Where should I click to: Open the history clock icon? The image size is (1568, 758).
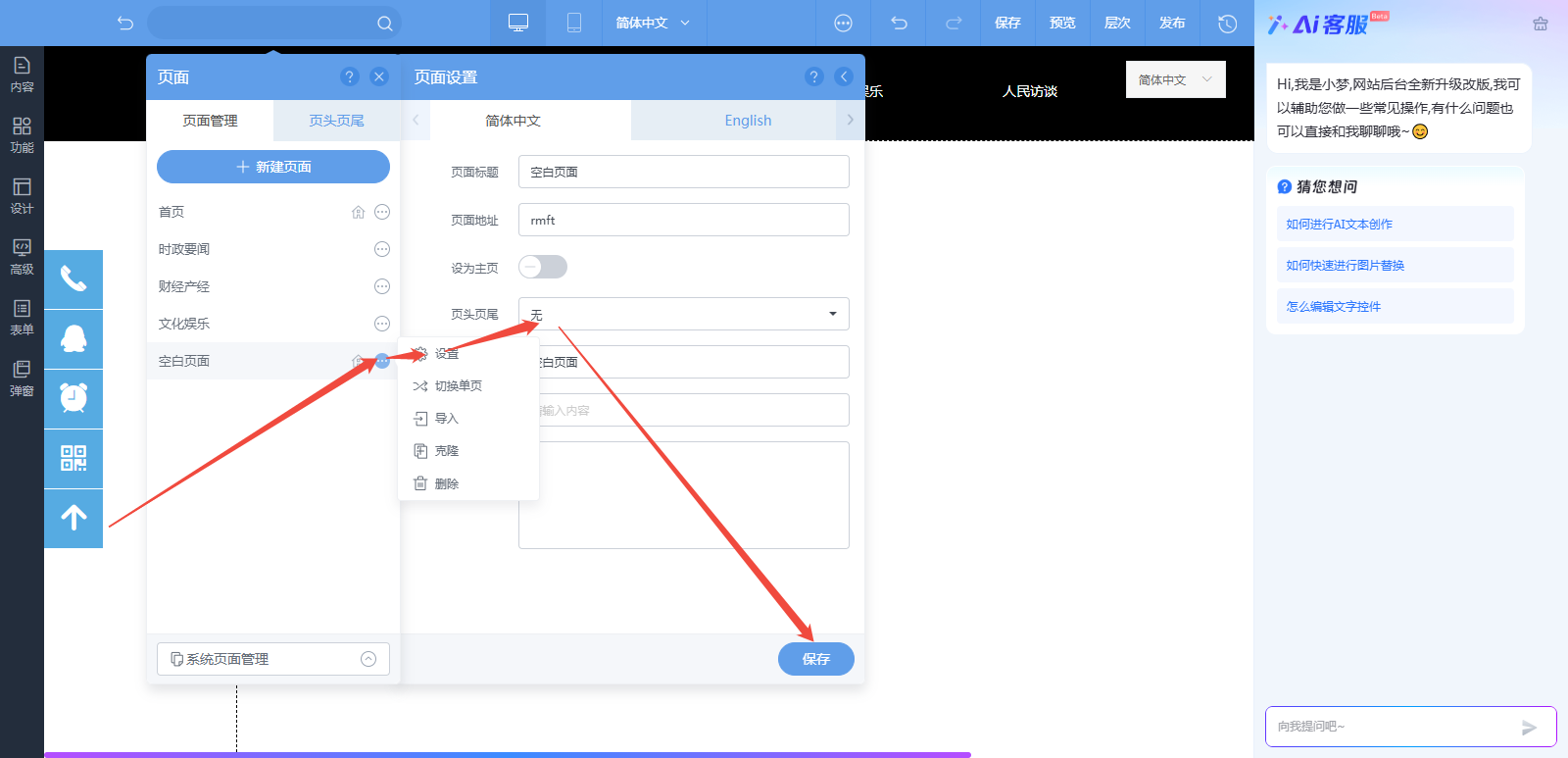[x=1227, y=23]
